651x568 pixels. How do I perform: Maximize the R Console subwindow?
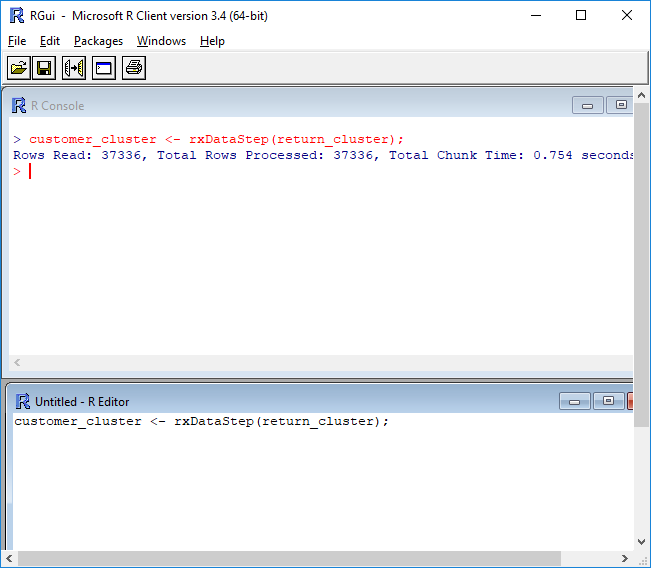point(620,105)
